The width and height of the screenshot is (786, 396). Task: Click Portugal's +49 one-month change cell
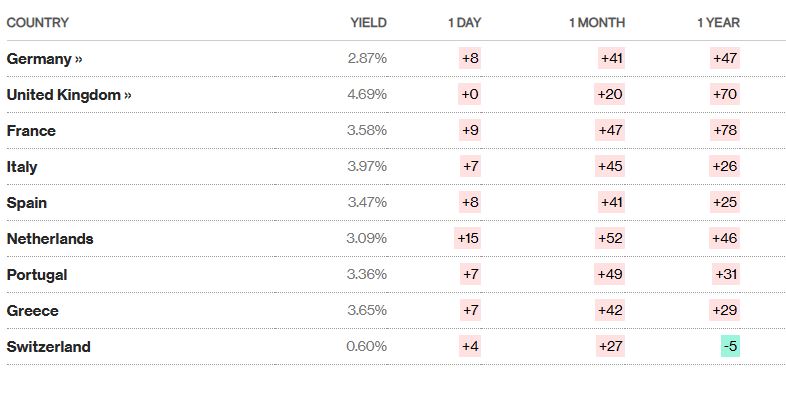(610, 274)
